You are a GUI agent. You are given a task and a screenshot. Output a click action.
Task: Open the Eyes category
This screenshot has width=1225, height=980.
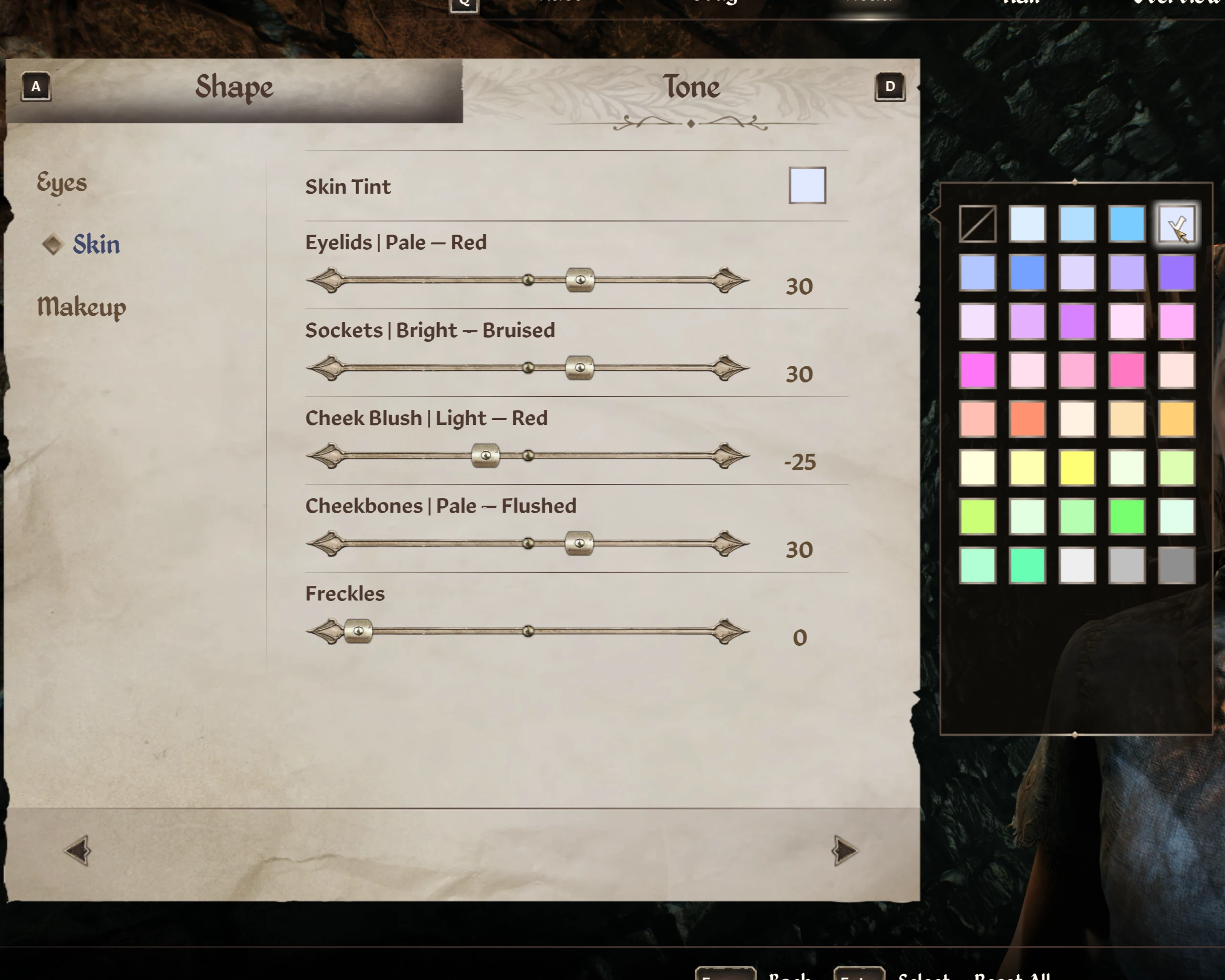[62, 182]
